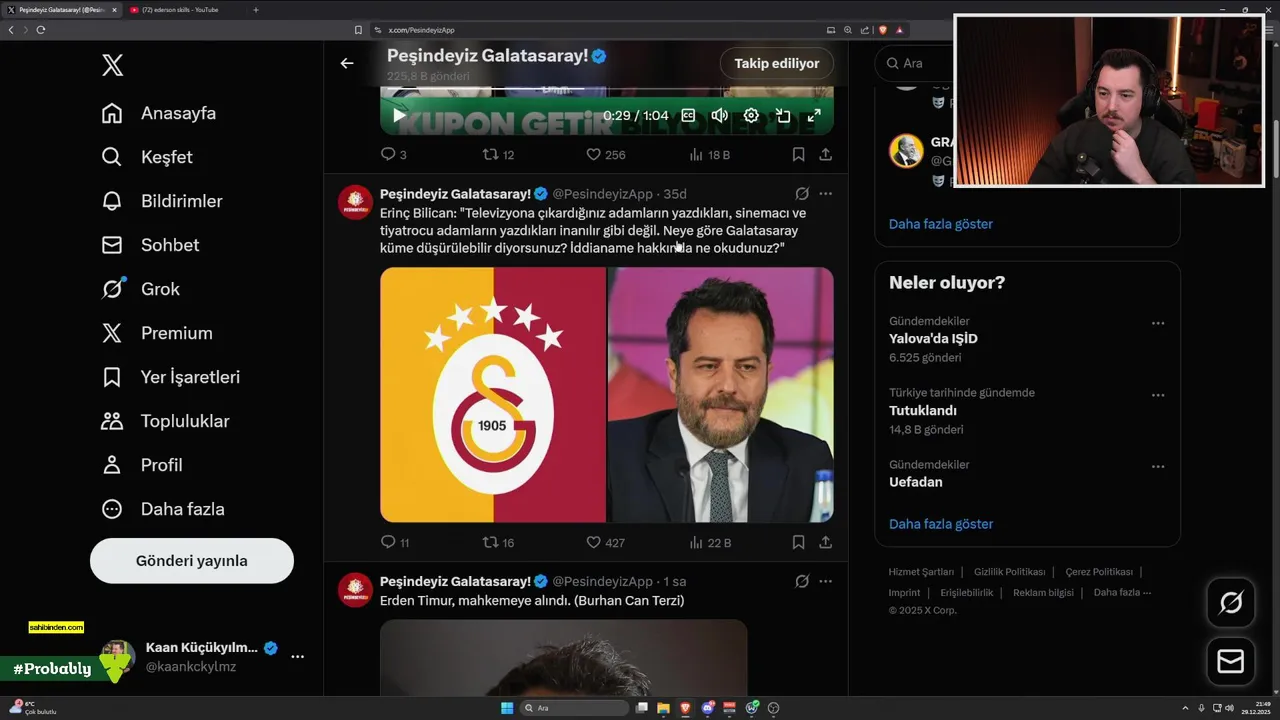Bookmark the post with 22 B views
This screenshot has height=720, width=1280.
798,543
